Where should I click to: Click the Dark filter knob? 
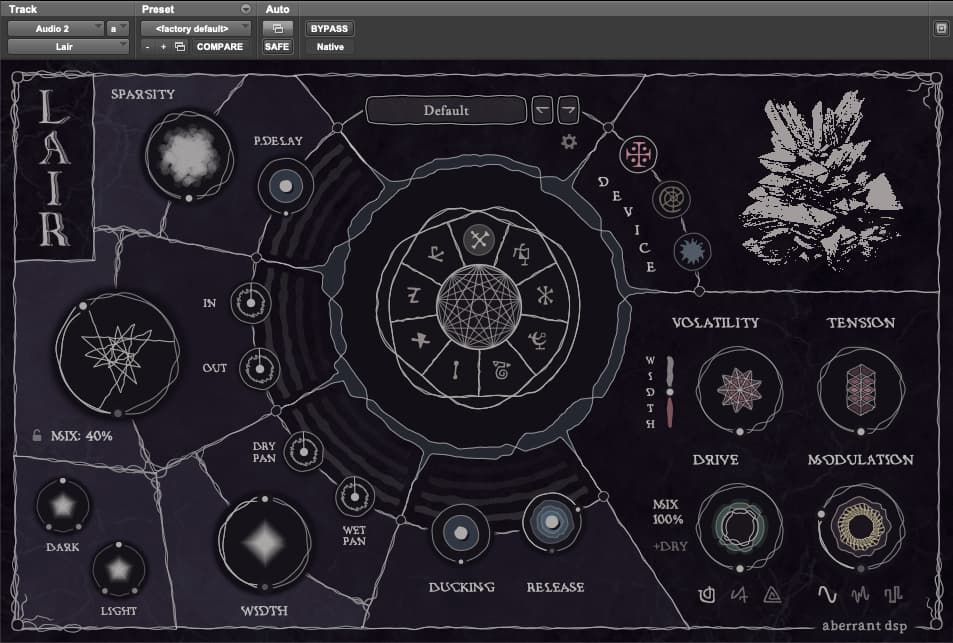click(63, 506)
